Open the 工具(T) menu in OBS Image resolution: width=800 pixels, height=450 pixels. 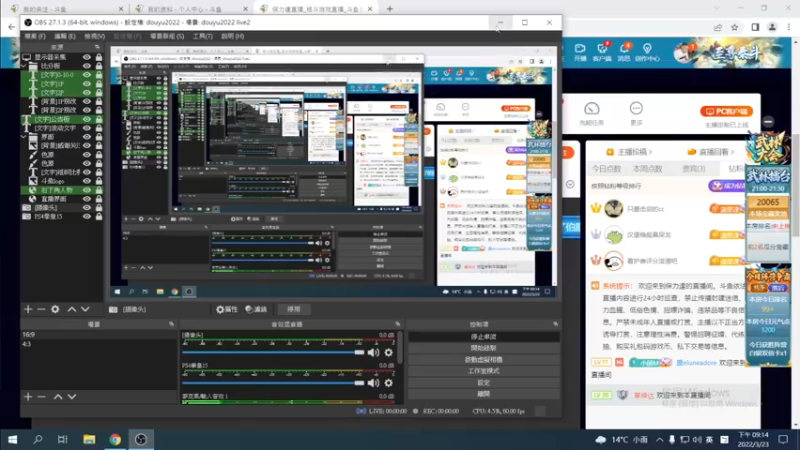point(203,36)
